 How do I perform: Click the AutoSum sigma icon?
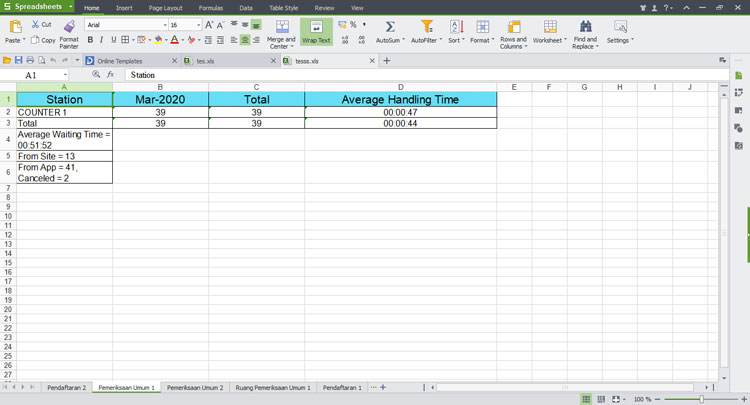[x=390, y=26]
